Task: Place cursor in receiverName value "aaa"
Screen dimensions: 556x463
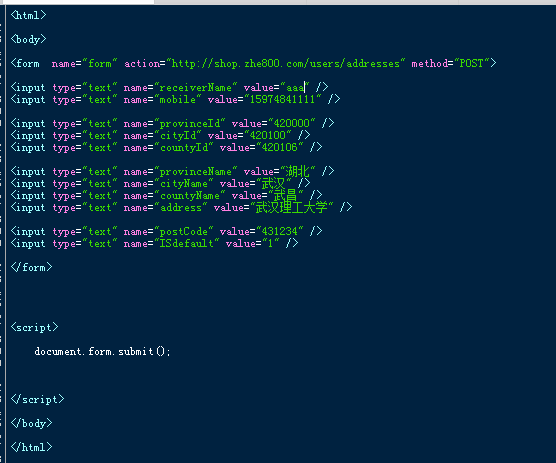Action: 295,88
